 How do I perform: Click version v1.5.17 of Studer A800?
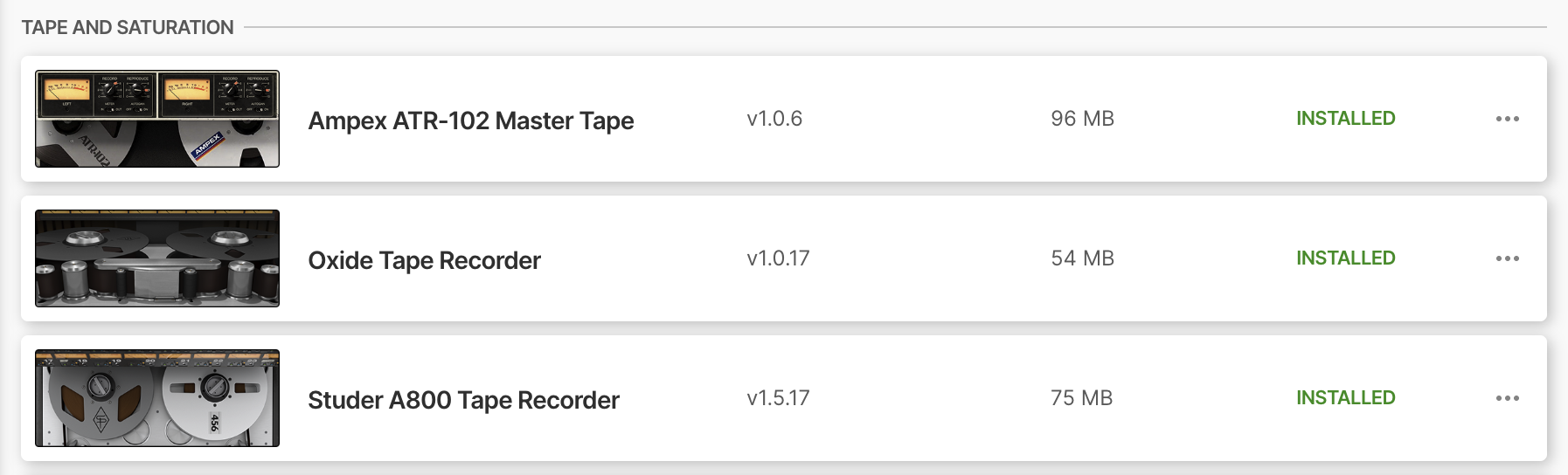(778, 398)
